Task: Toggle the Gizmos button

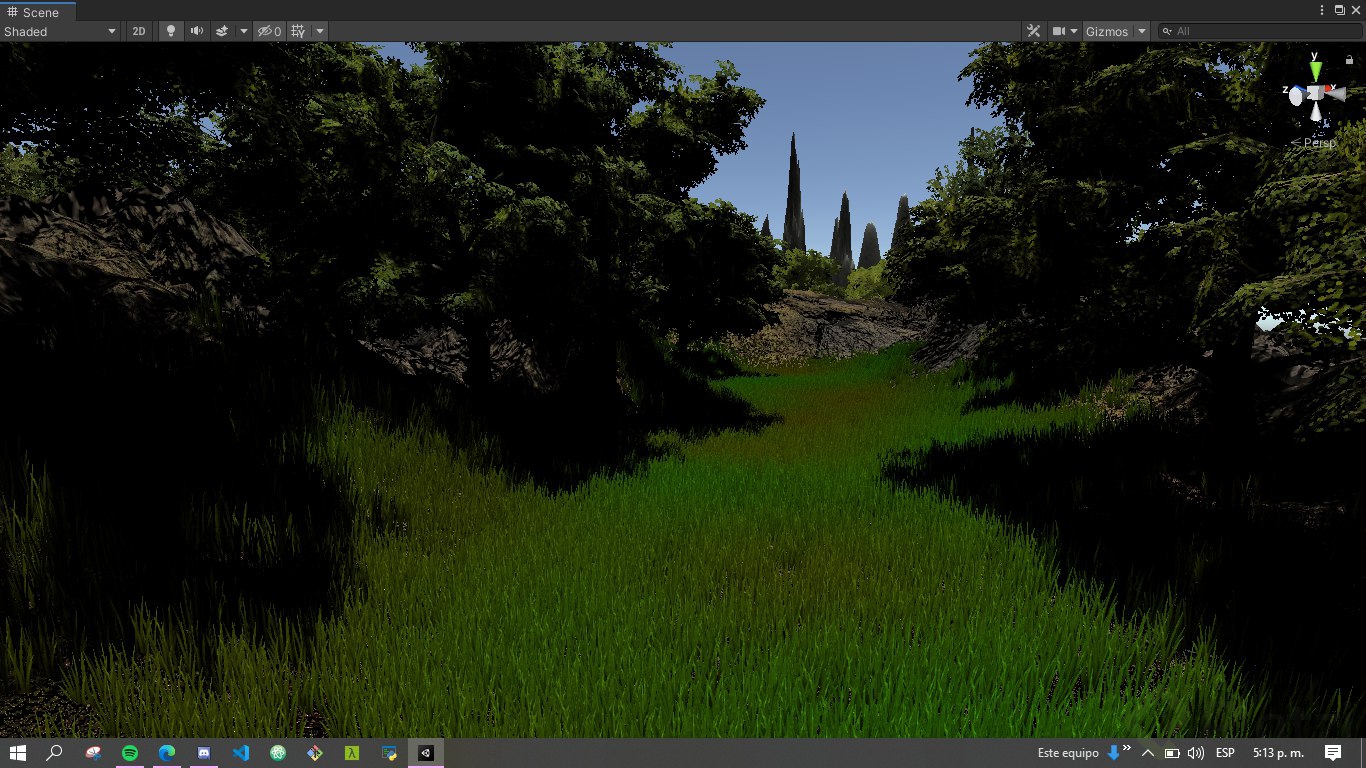Action: click(1107, 31)
